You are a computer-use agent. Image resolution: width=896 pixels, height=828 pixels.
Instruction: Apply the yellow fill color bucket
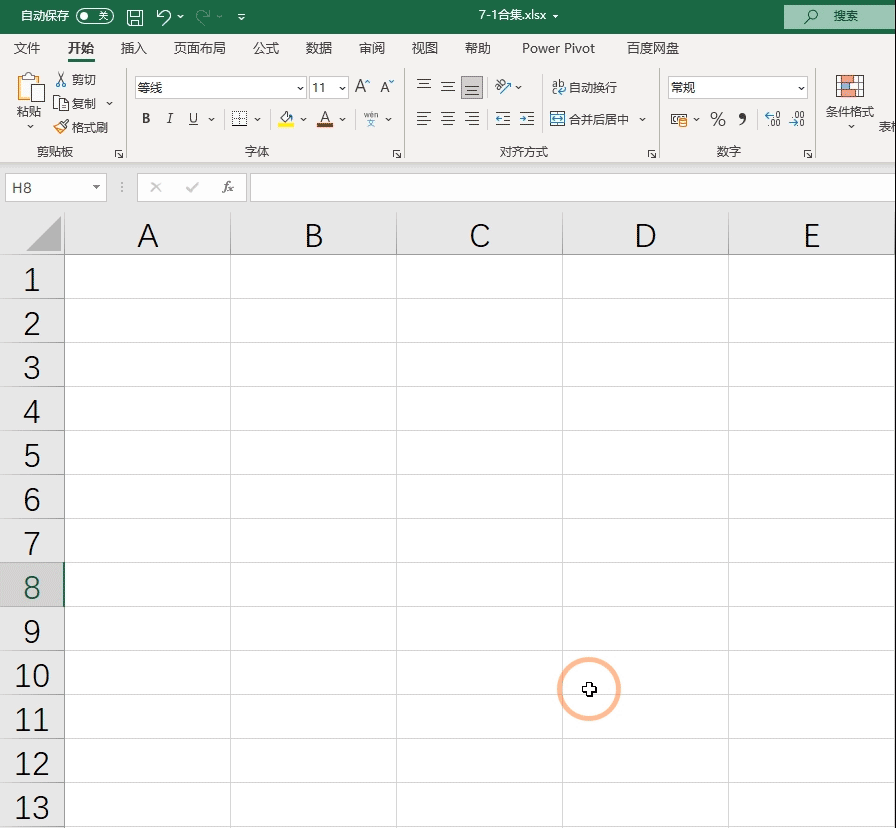click(286, 119)
